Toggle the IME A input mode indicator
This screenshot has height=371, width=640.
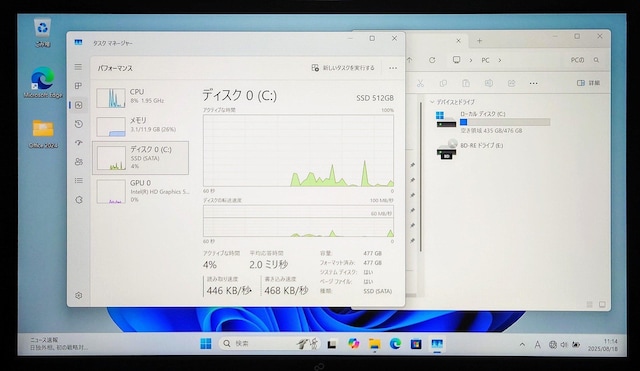click(538, 344)
